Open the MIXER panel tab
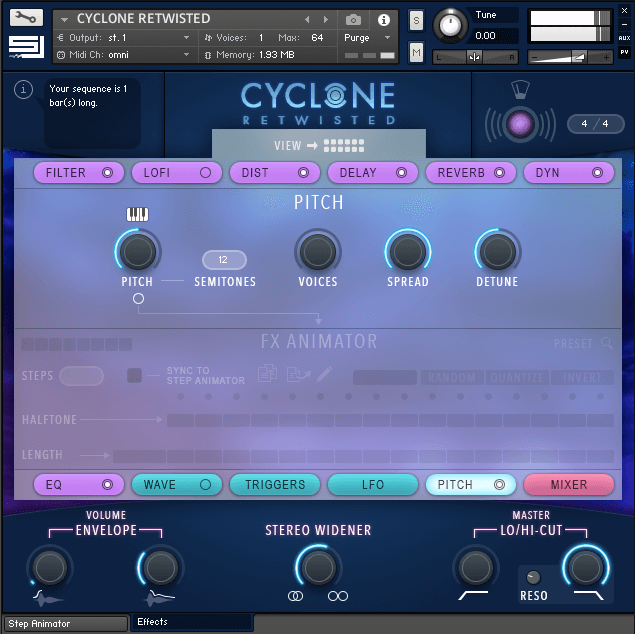635x634 pixels. [x=569, y=485]
